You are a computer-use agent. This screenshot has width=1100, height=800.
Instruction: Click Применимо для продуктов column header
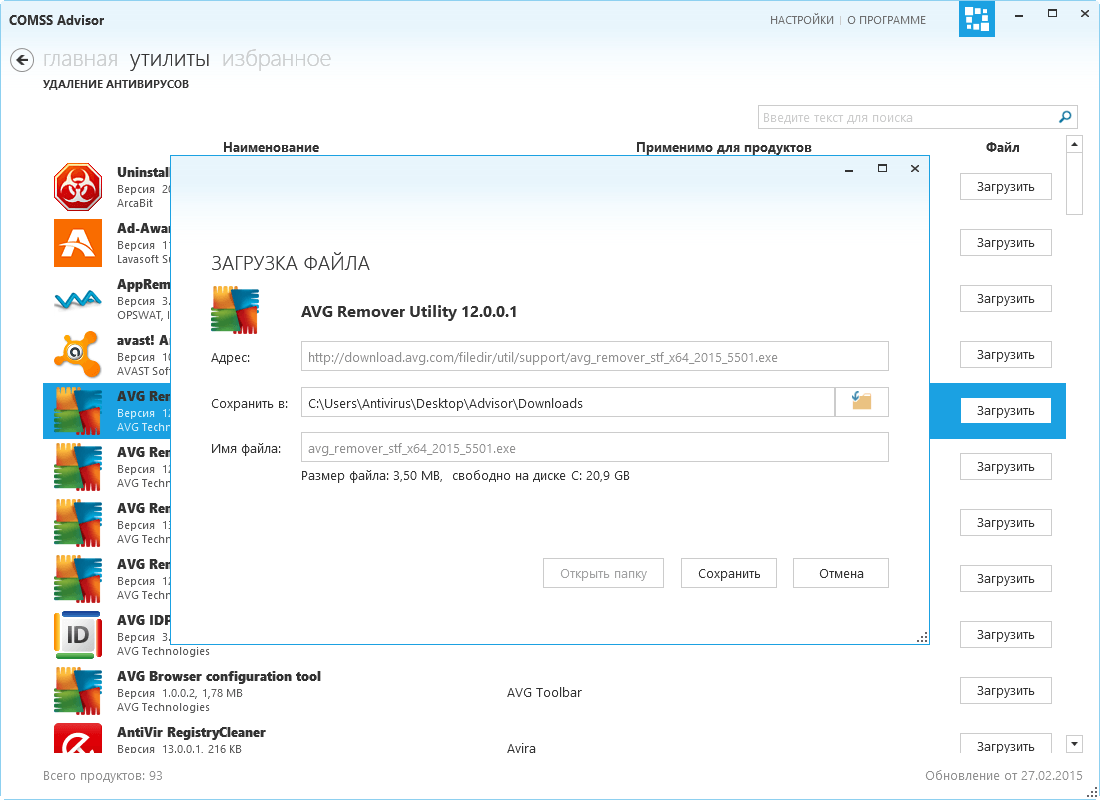click(723, 147)
